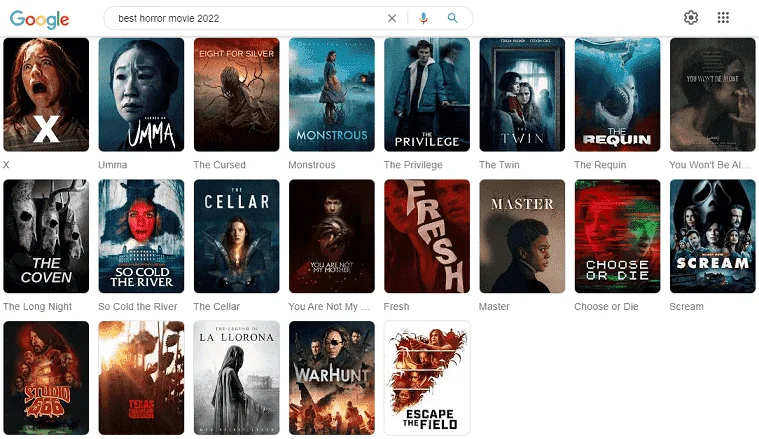Open settings via the gear icon
Viewport: 759px width, 439px height.
[x=691, y=18]
